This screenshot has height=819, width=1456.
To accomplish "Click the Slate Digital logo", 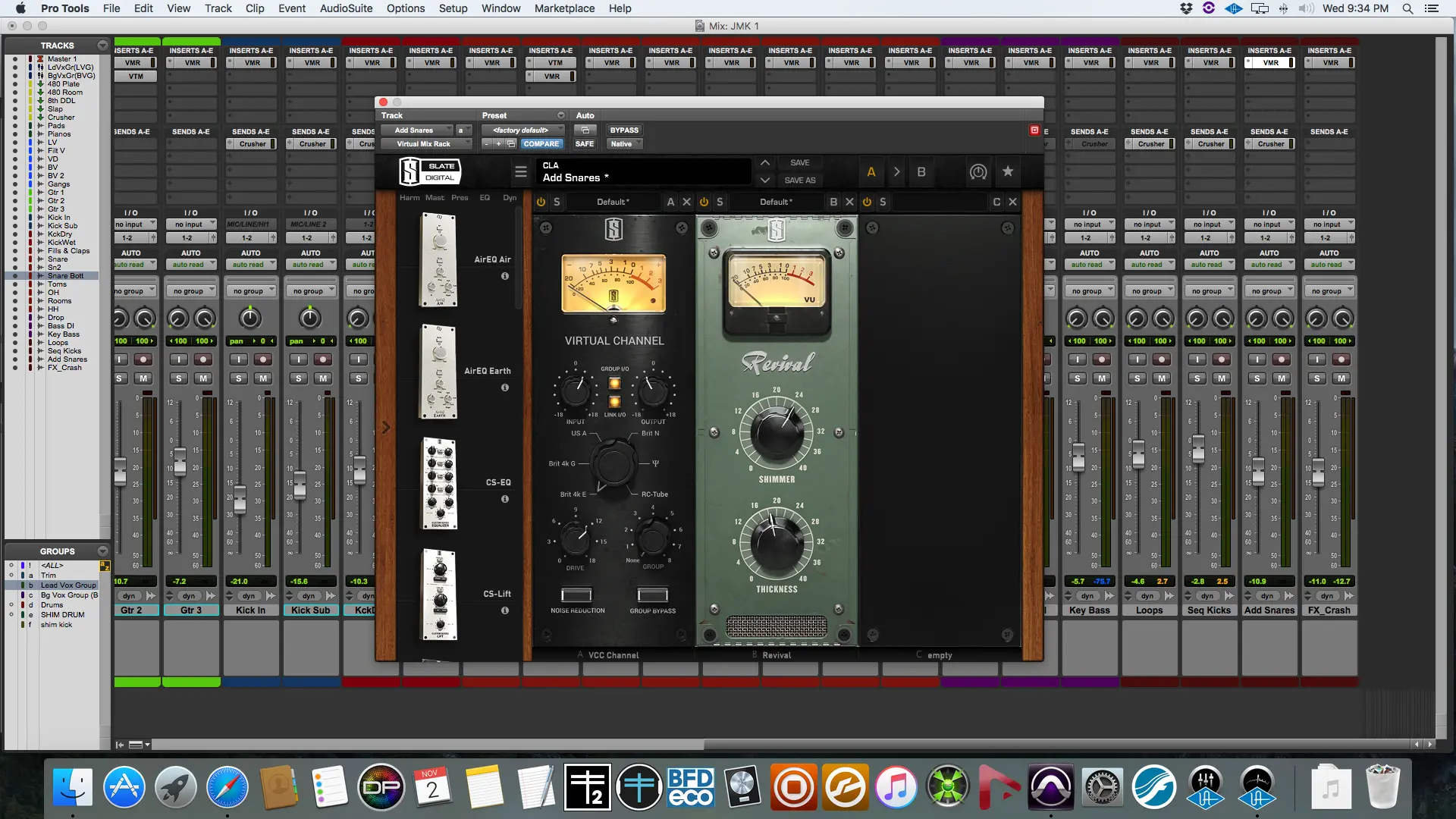I will coord(430,171).
